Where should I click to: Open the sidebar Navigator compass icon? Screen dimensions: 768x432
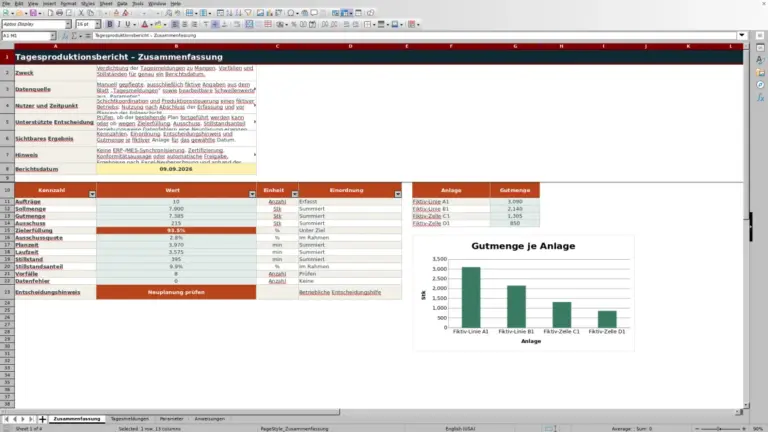pyautogui.click(x=760, y=85)
